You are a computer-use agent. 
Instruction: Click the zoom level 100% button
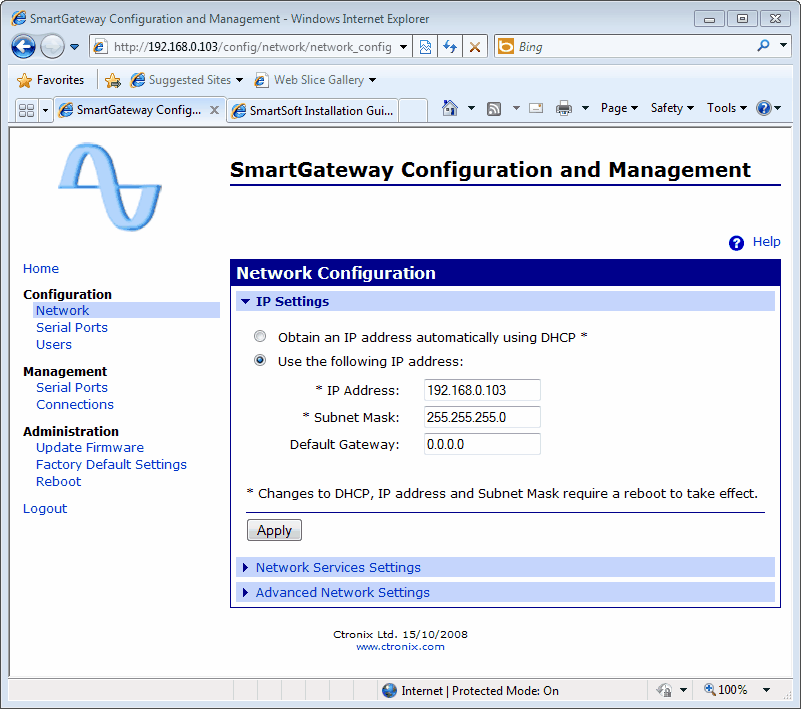(726, 690)
